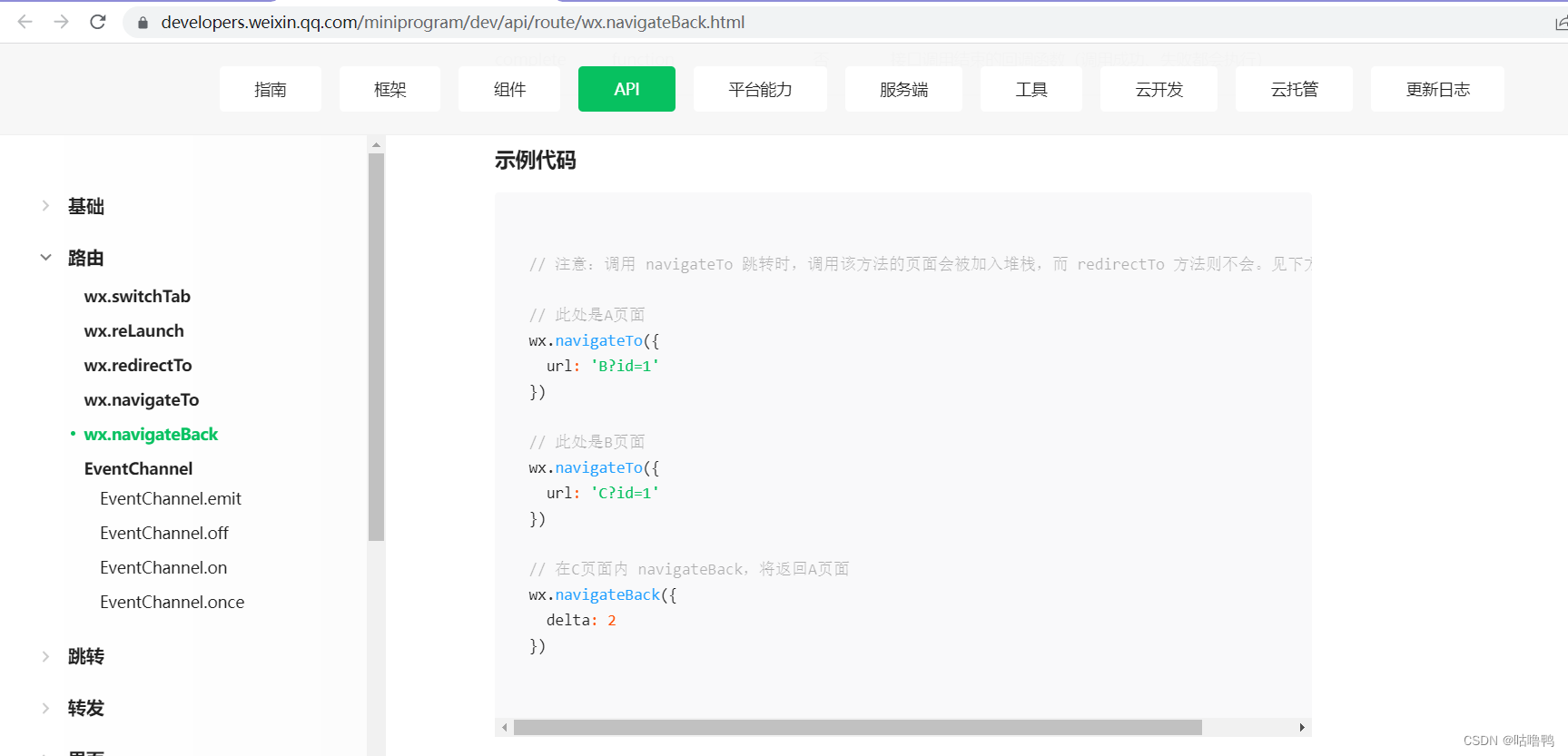This screenshot has width=1568, height=756.
Task: Open the 云开发 tab
Action: coord(1159,89)
